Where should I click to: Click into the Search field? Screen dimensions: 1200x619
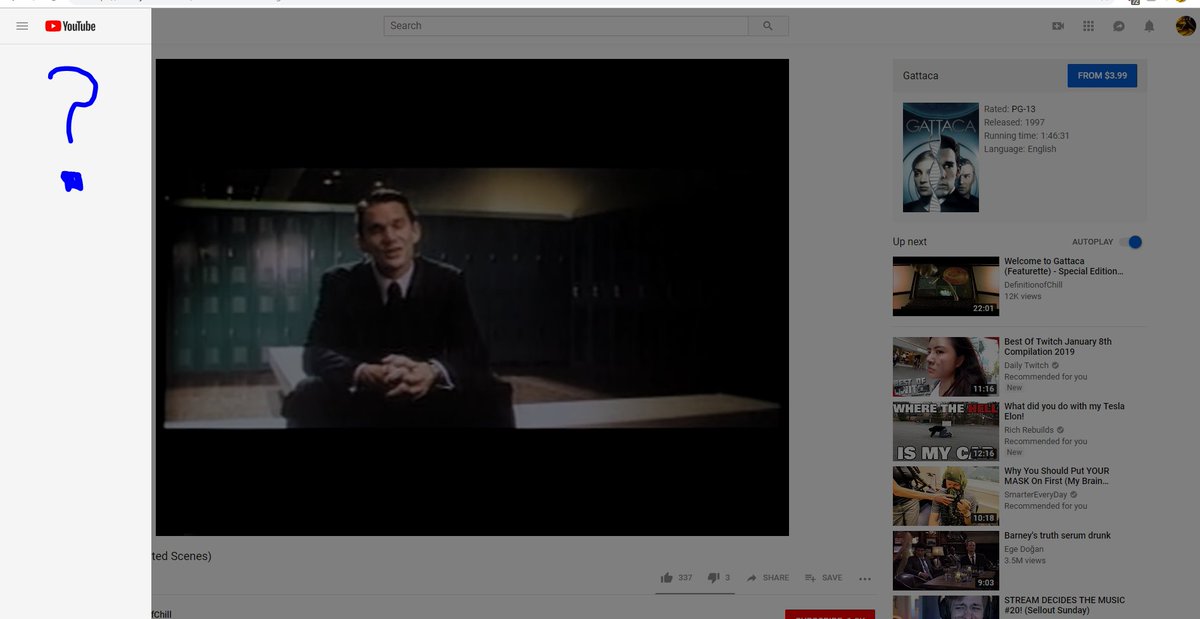(566, 26)
